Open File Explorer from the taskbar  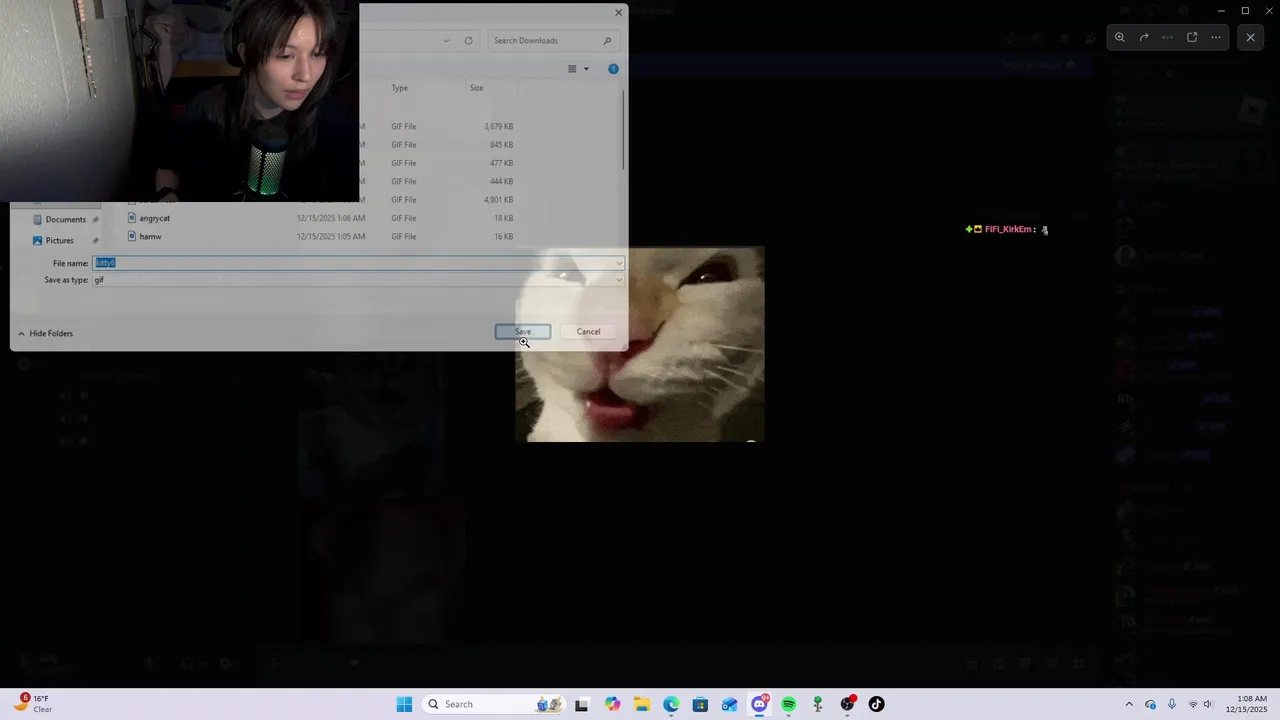coord(641,704)
